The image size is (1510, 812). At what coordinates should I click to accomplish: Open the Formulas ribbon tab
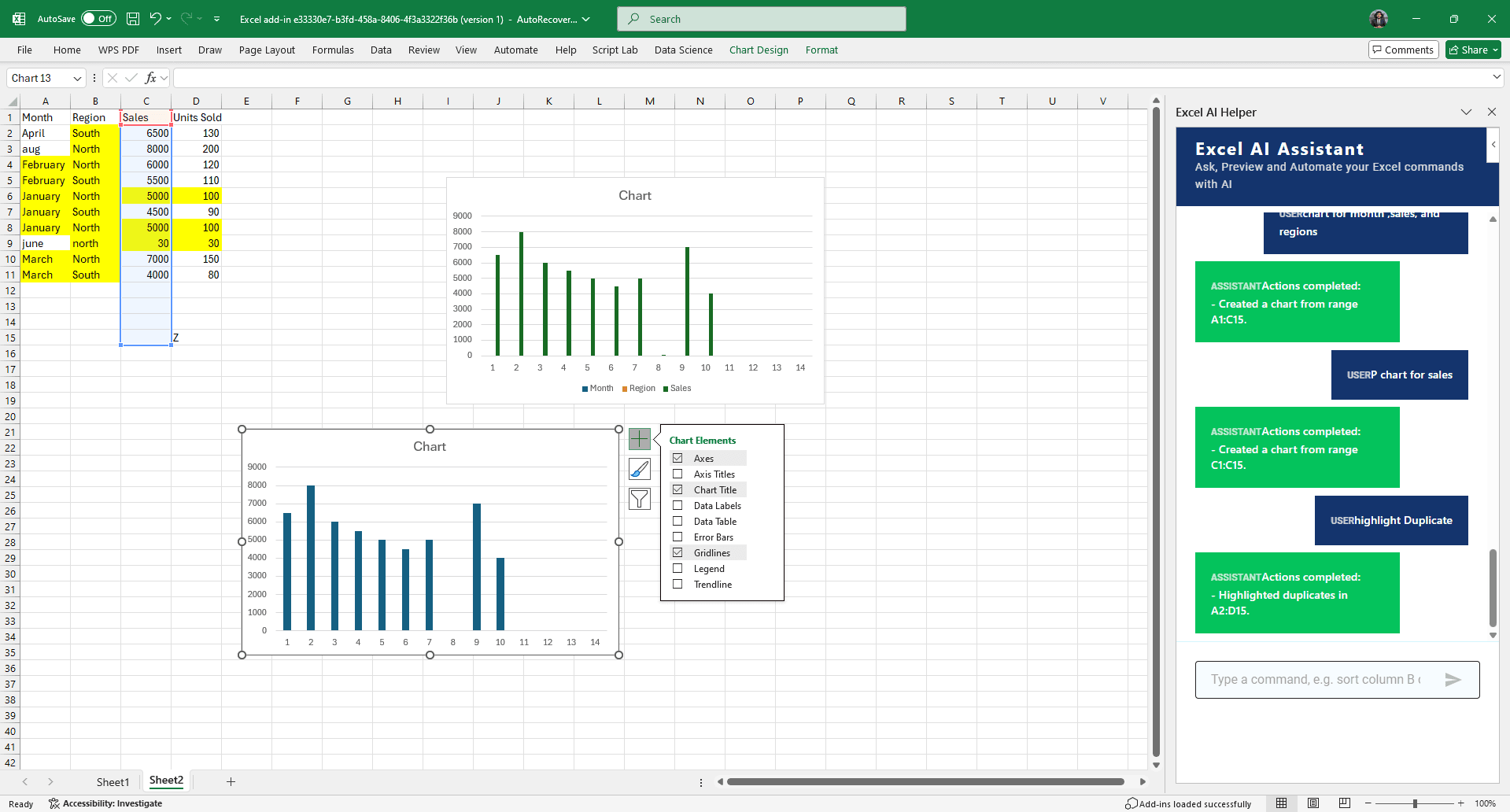click(x=333, y=50)
